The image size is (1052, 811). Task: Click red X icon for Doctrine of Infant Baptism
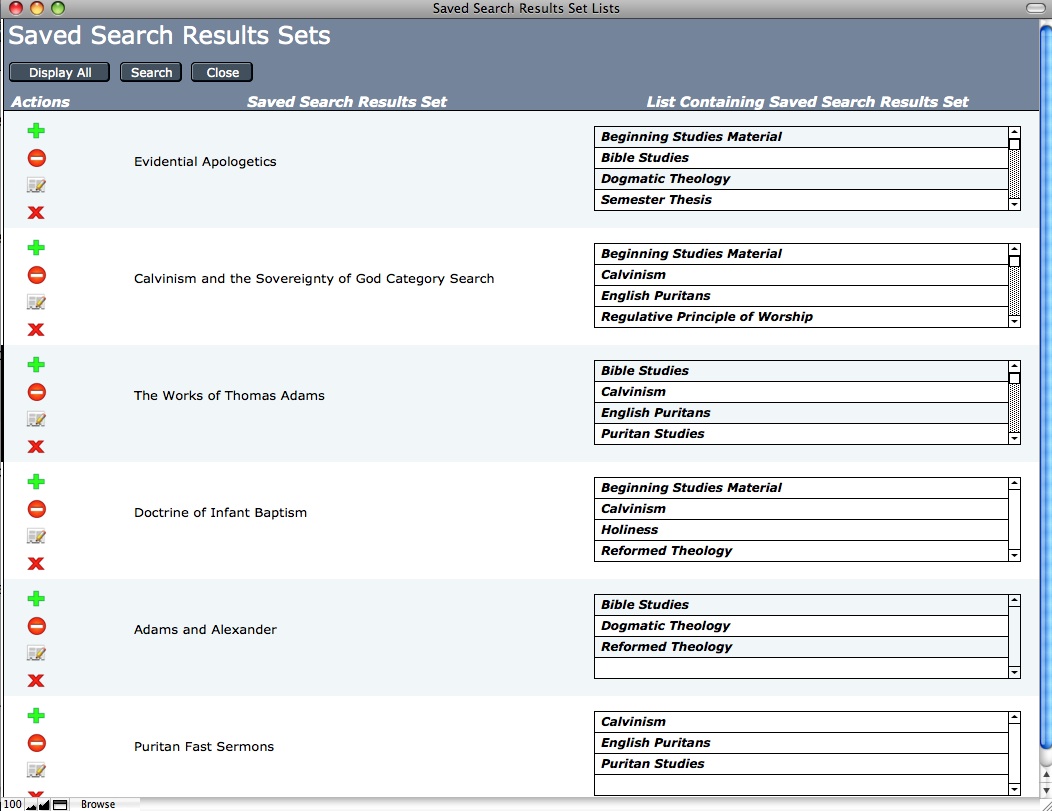click(36, 564)
